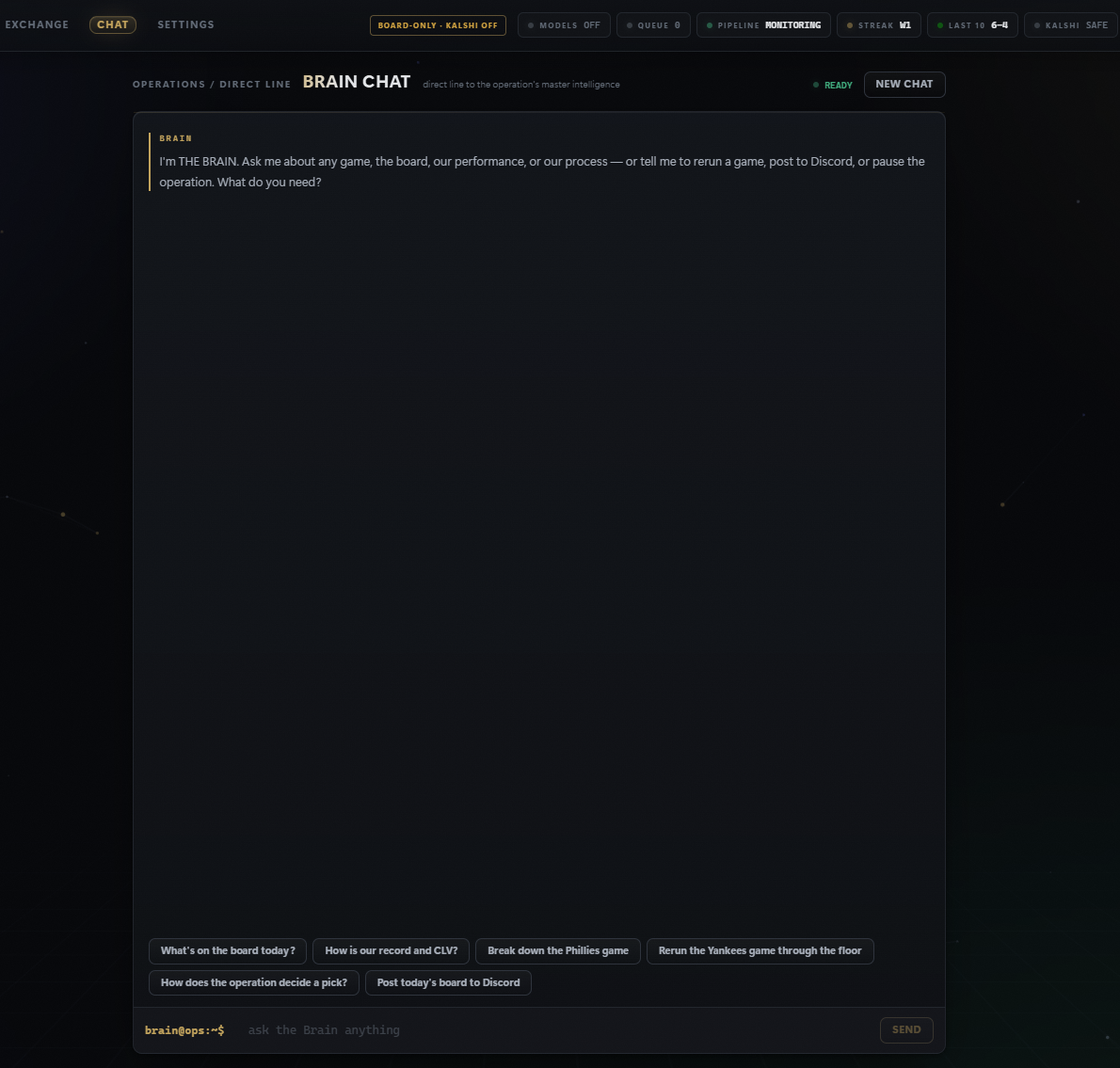The height and width of the screenshot is (1068, 1120).
Task: Click the Last 10 6-4 status pill
Action: tap(972, 25)
